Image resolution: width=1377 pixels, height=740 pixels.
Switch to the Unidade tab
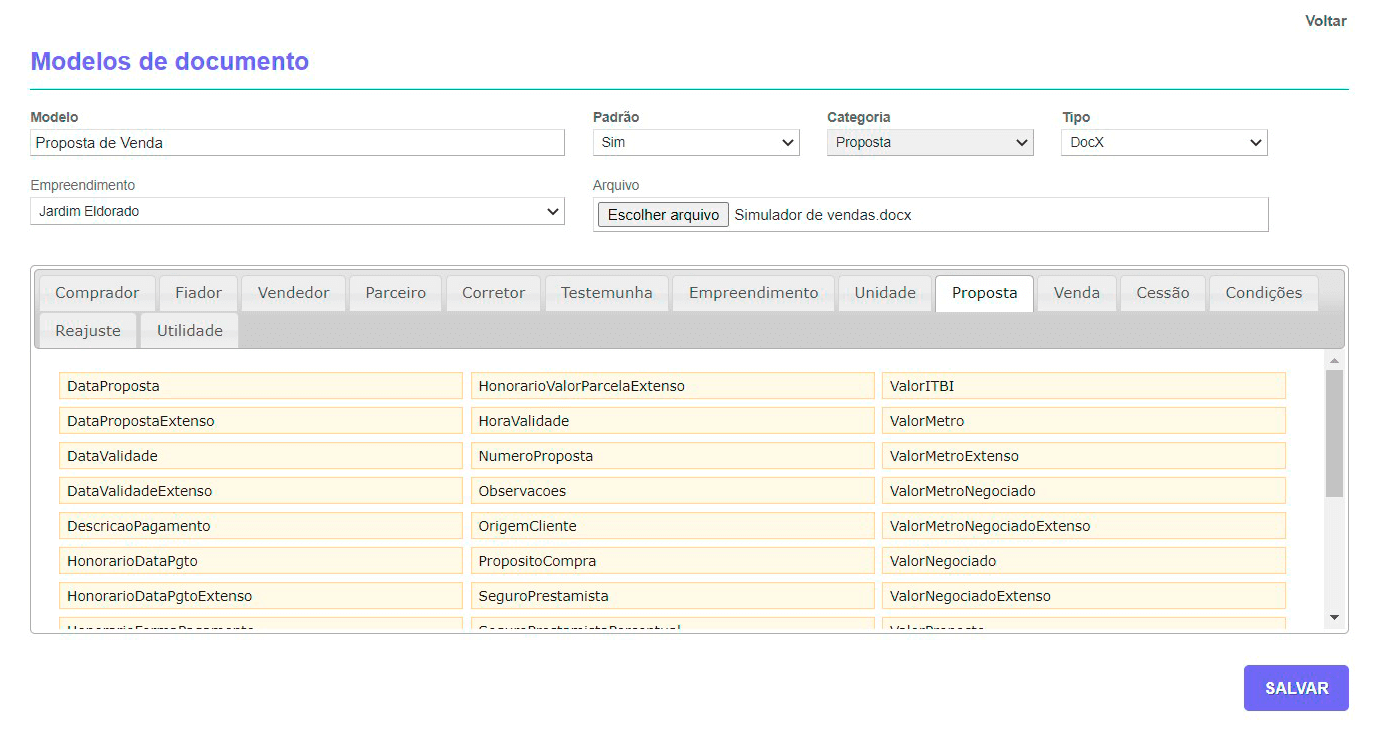884,293
